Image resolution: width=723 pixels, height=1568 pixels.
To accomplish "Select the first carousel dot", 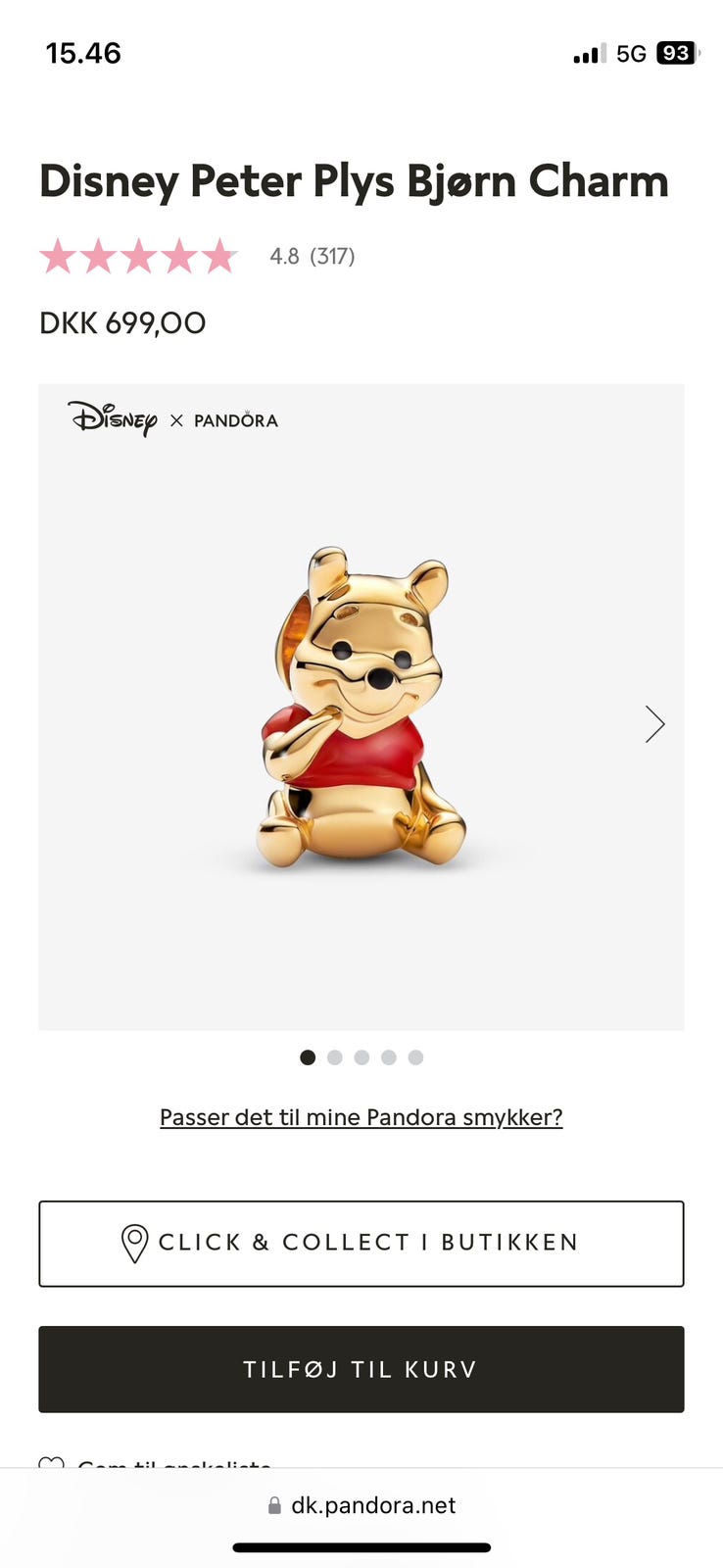I will click(x=308, y=1057).
